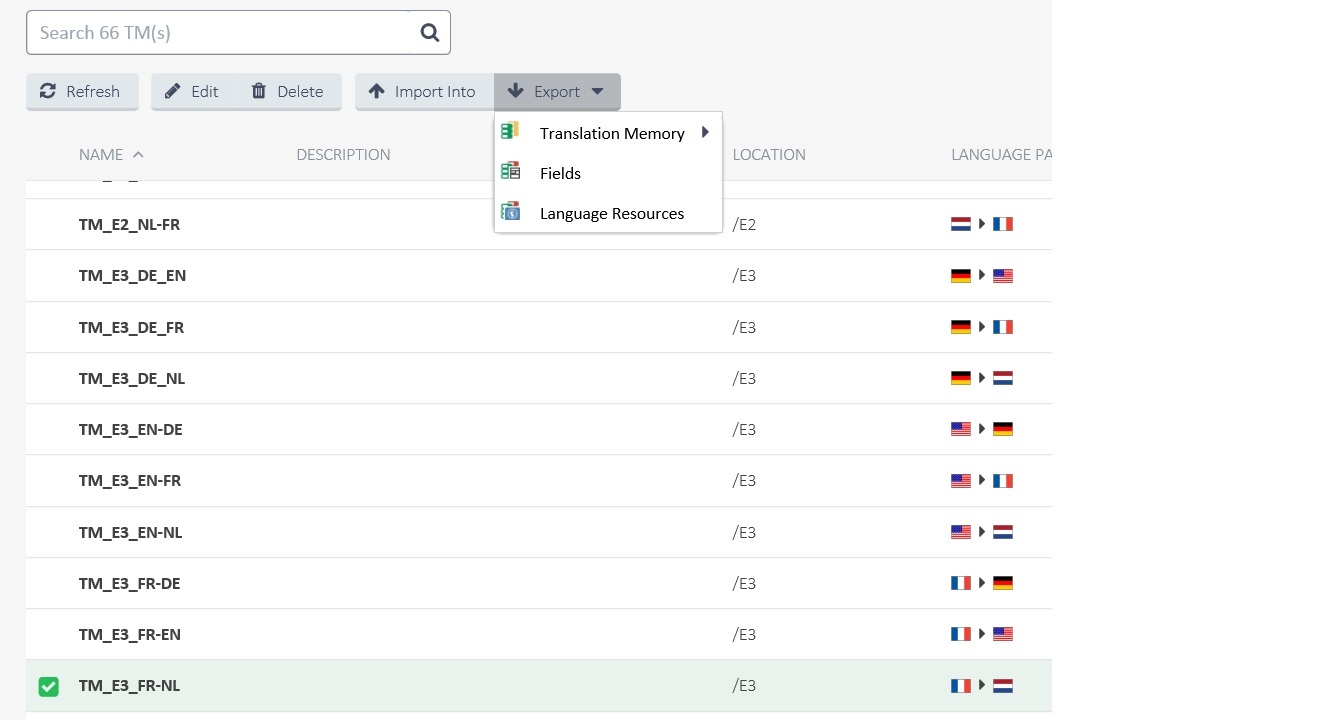This screenshot has height=720, width=1323.
Task: Click the Refresh icon
Action: [x=47, y=91]
